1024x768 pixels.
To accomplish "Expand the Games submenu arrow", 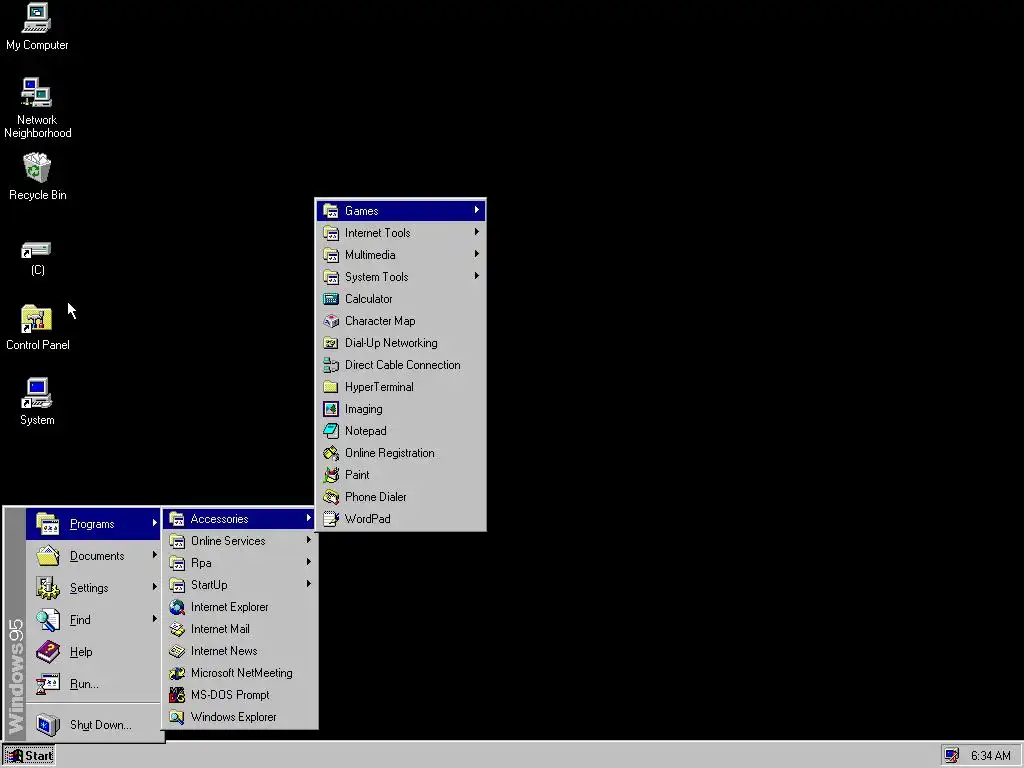I will click(x=477, y=210).
